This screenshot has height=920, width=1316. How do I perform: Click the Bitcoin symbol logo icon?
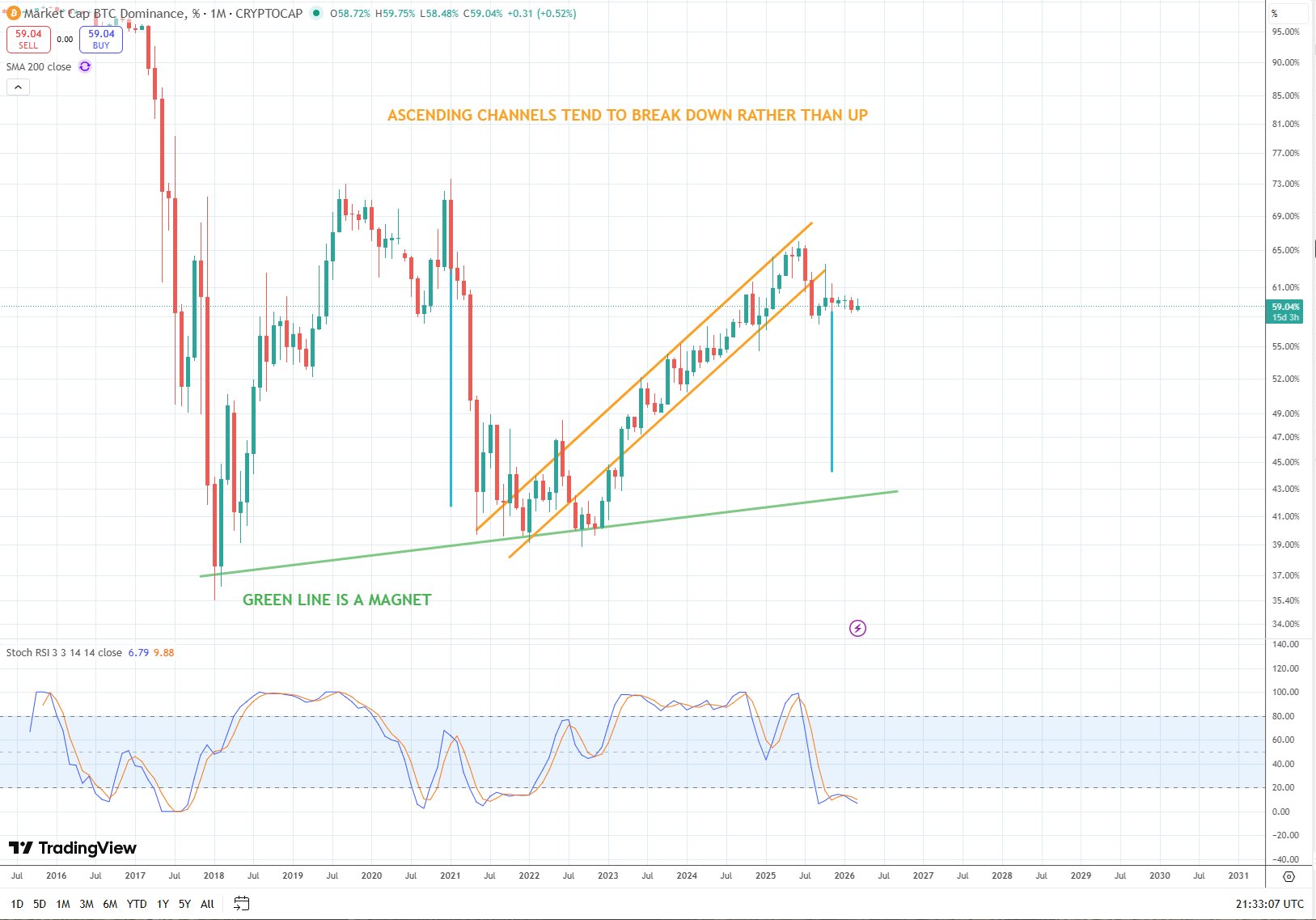[13, 13]
